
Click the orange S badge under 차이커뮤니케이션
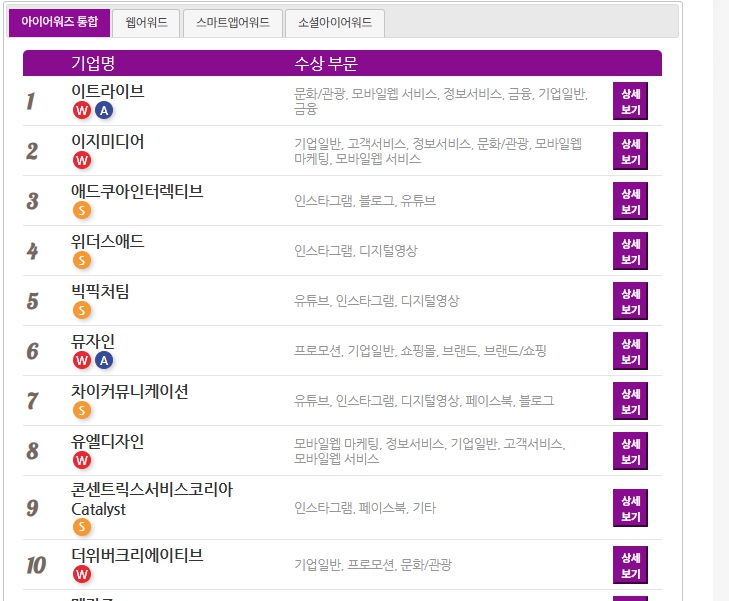tap(82, 410)
